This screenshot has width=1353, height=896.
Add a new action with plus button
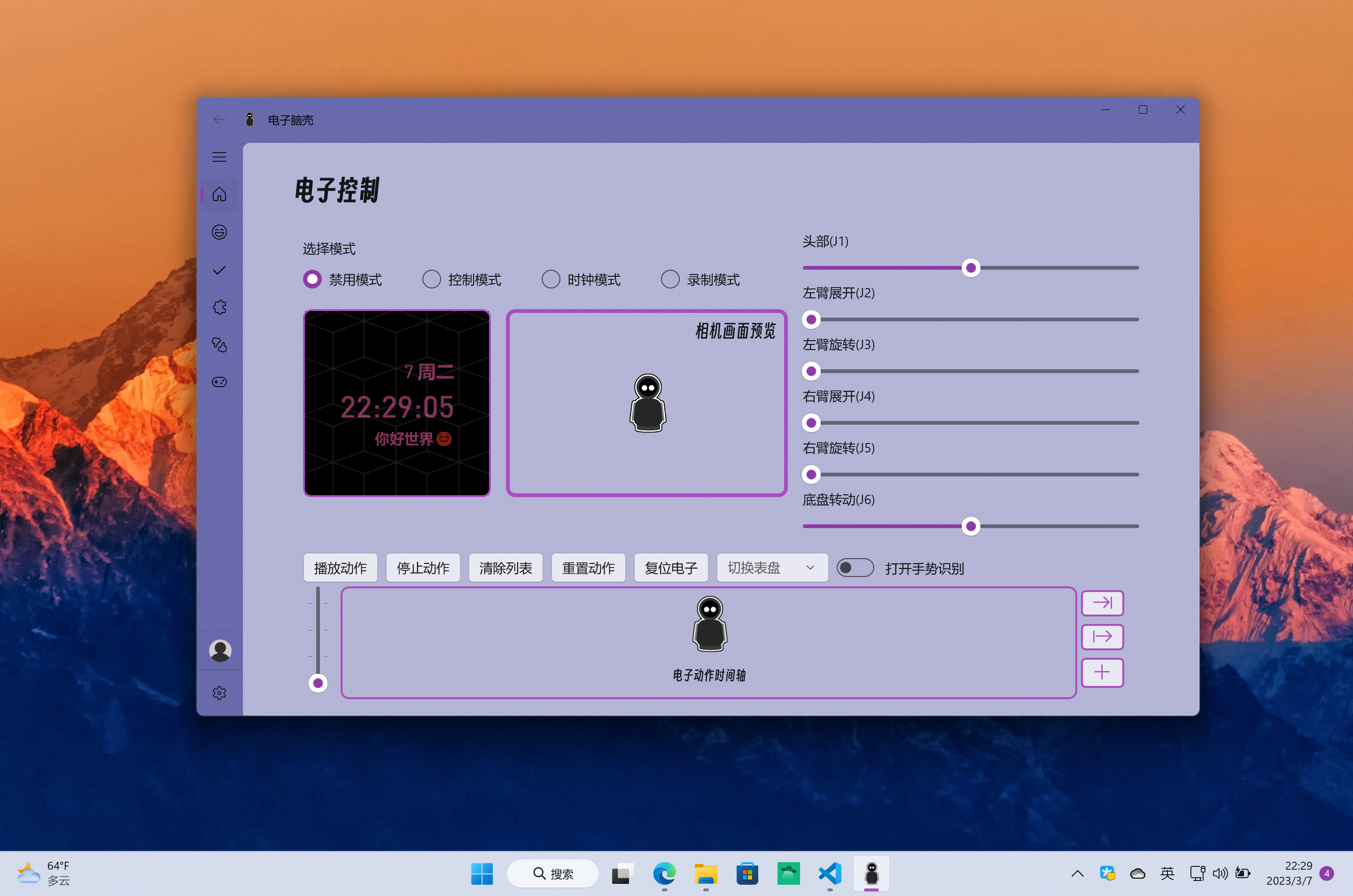click(1102, 672)
